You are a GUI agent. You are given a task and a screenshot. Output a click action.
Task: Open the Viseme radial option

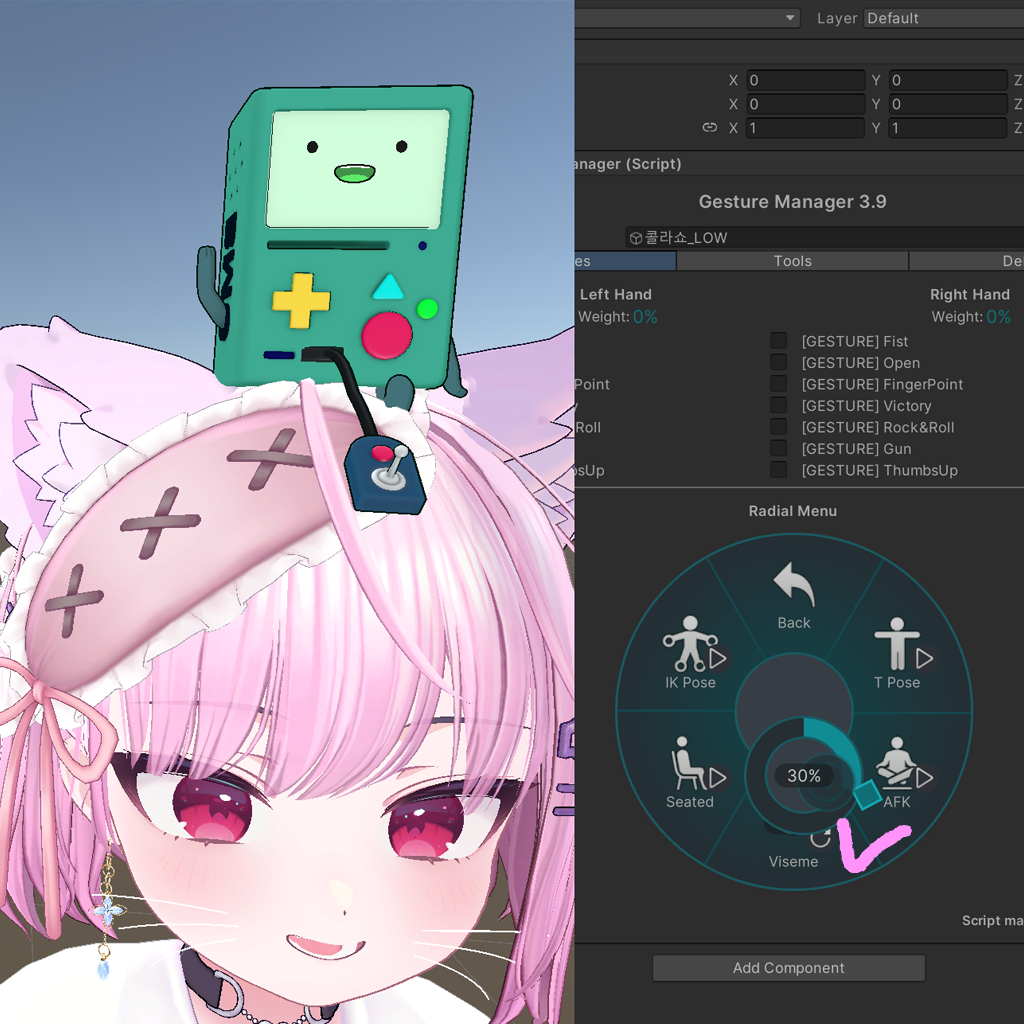(x=793, y=861)
